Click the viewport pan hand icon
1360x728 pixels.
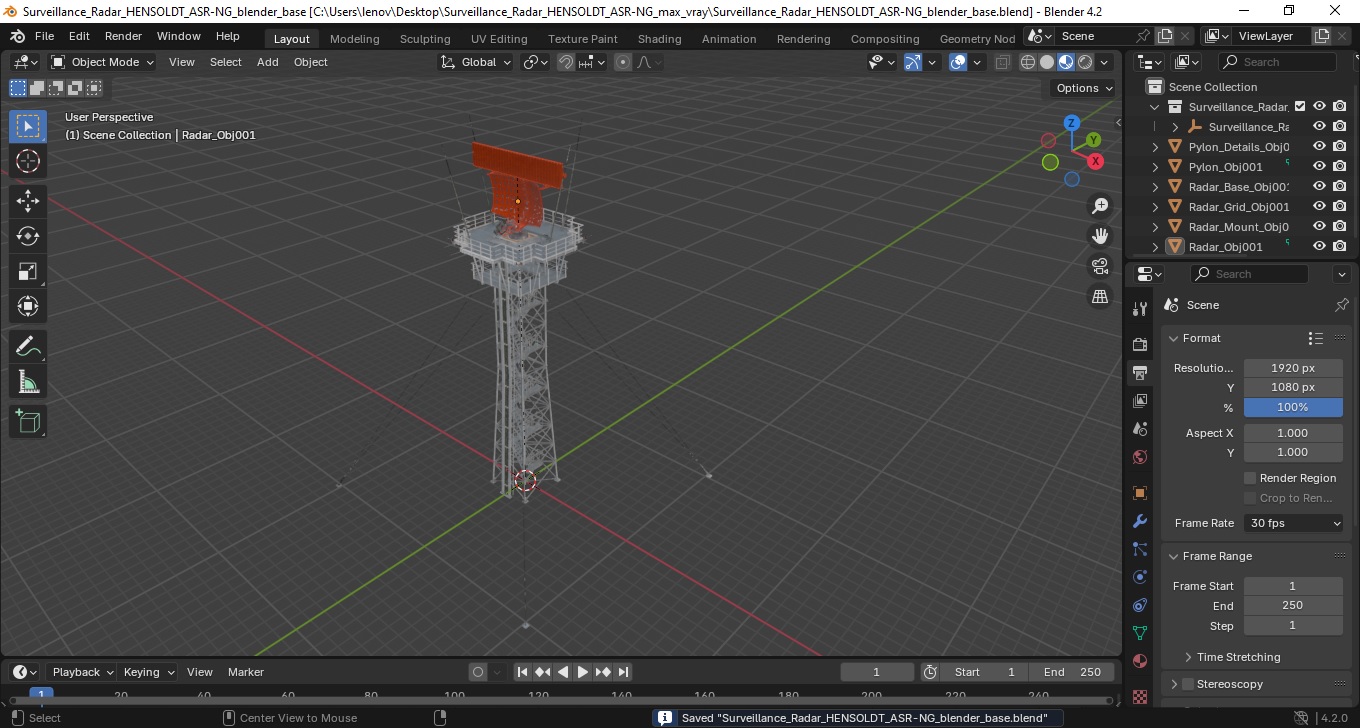point(1100,236)
